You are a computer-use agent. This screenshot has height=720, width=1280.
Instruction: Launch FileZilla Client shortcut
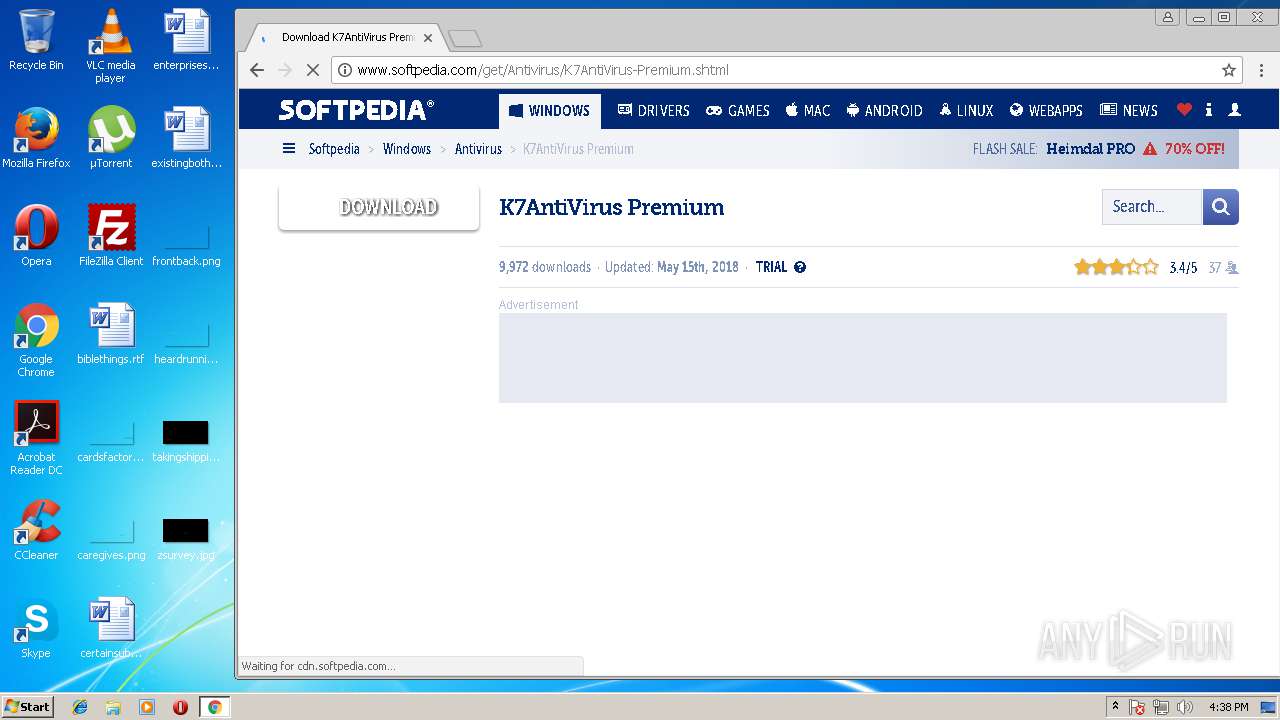point(110,236)
